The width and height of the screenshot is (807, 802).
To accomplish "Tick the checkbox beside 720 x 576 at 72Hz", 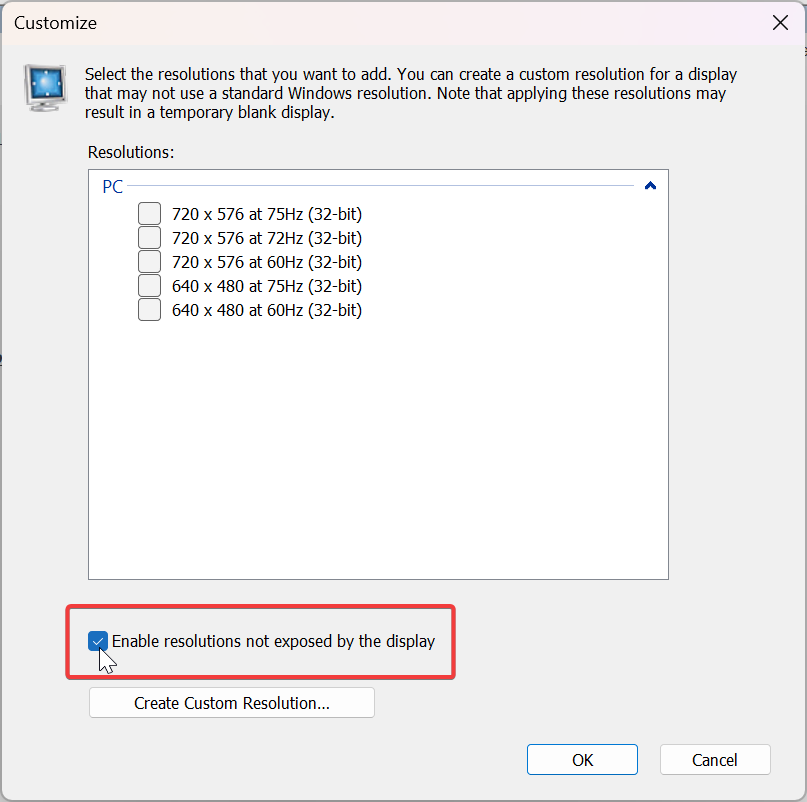I will (149, 238).
